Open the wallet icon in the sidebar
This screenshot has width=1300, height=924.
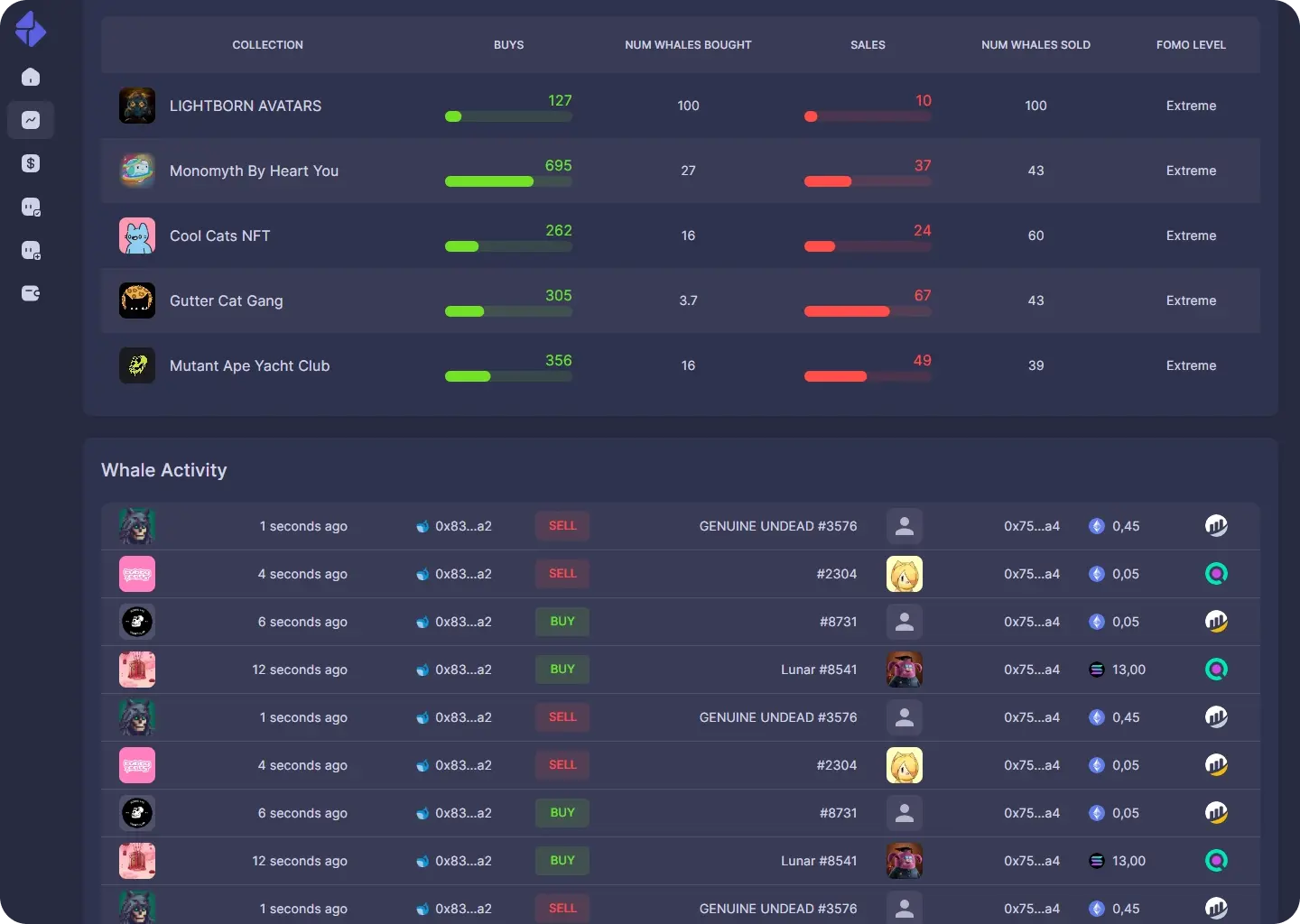point(31,293)
